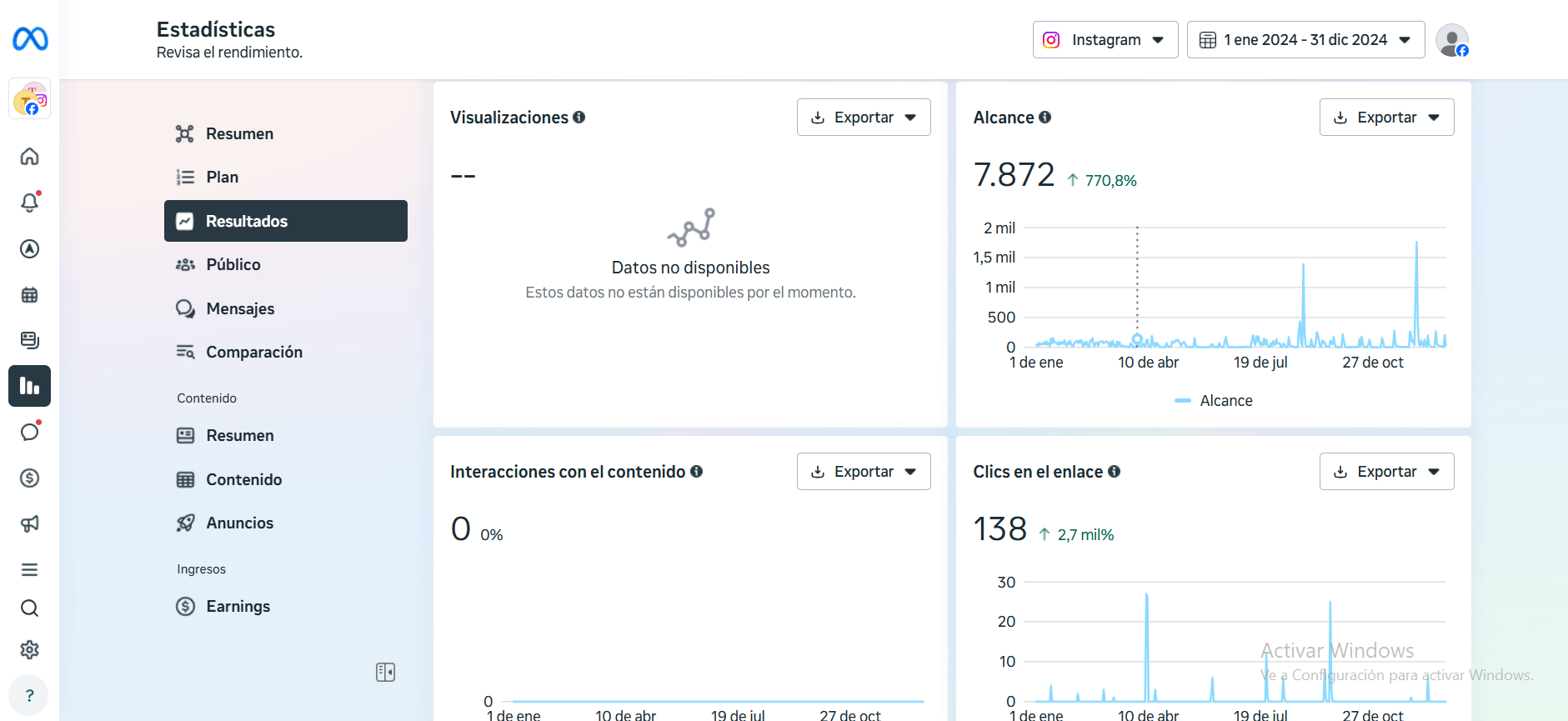The image size is (1568, 721).
Task: Select Público in the side menu
Action: (x=233, y=264)
